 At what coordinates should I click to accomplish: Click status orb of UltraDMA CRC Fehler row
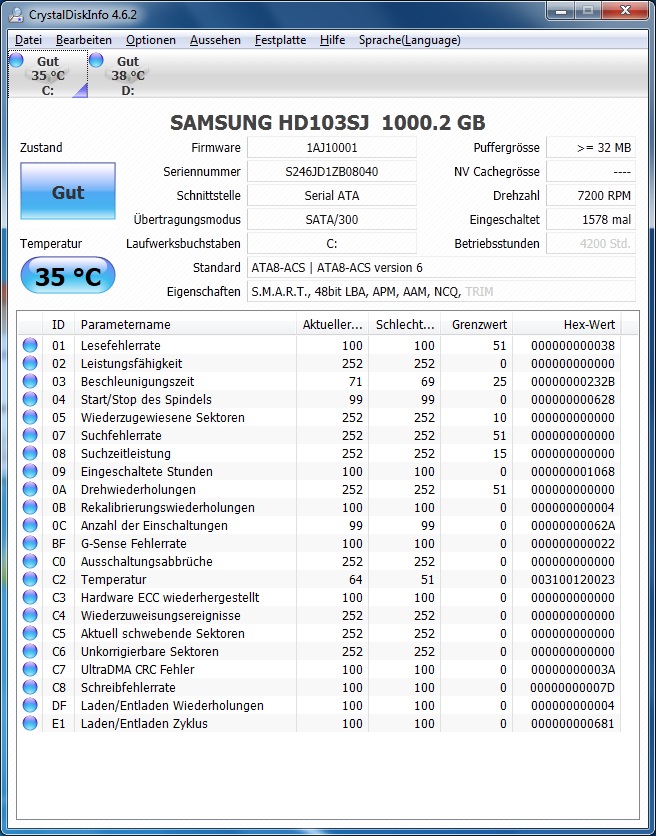(30, 669)
